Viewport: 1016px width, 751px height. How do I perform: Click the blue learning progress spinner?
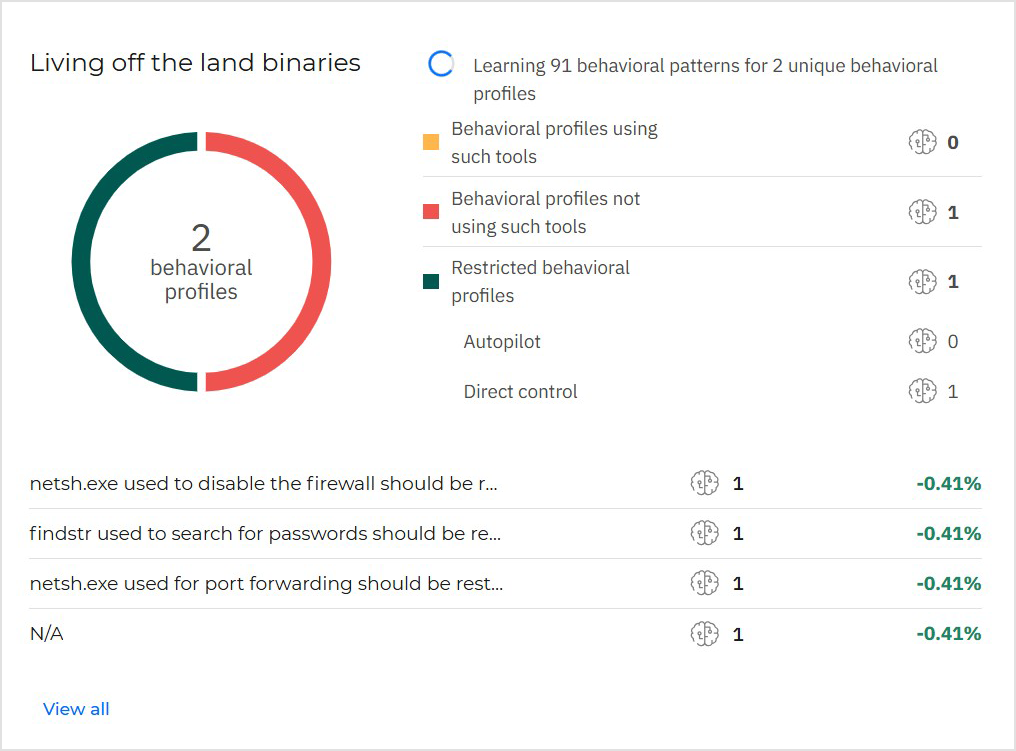click(x=441, y=65)
